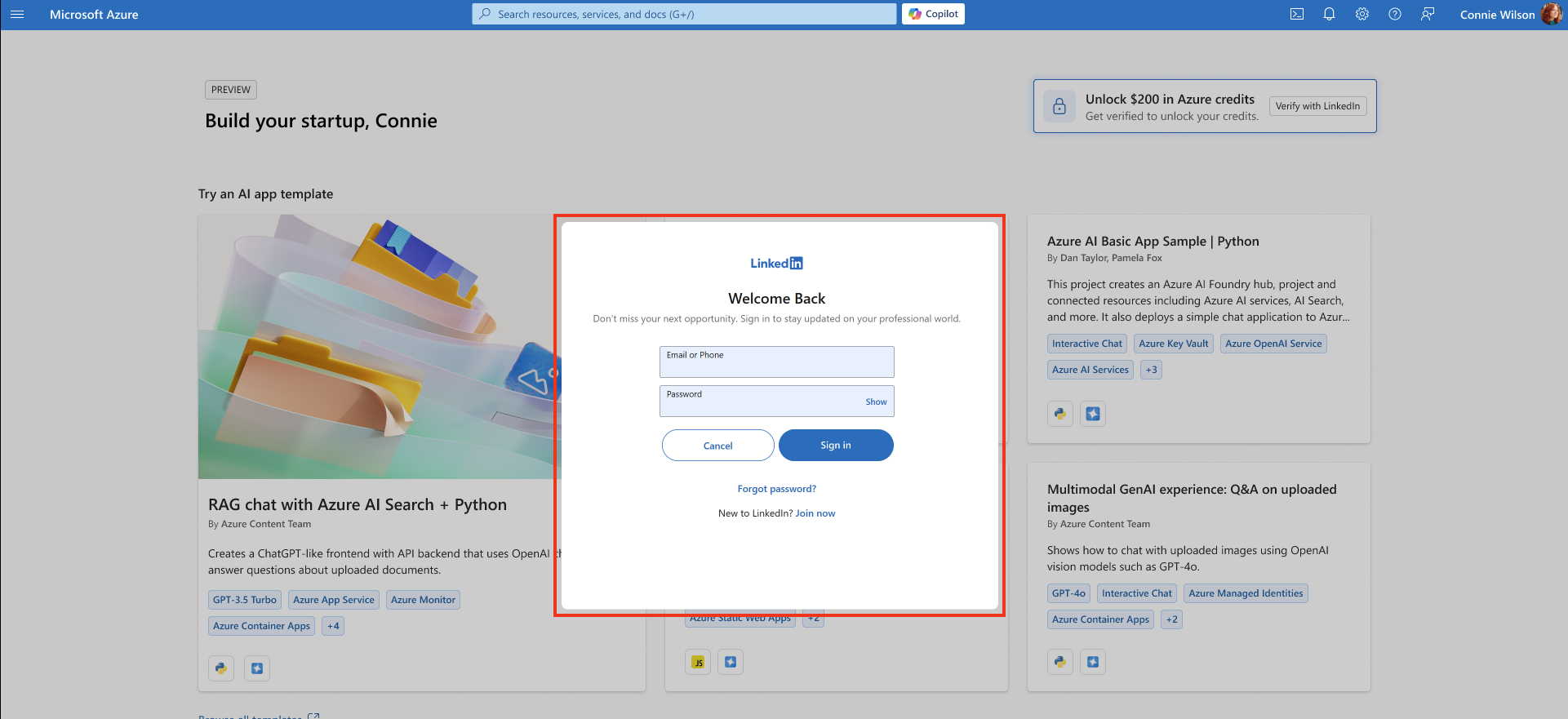Viewport: 1568px width, 719px height.
Task: Click Azure Container Apps tag on Multimodal card
Action: click(x=1100, y=619)
